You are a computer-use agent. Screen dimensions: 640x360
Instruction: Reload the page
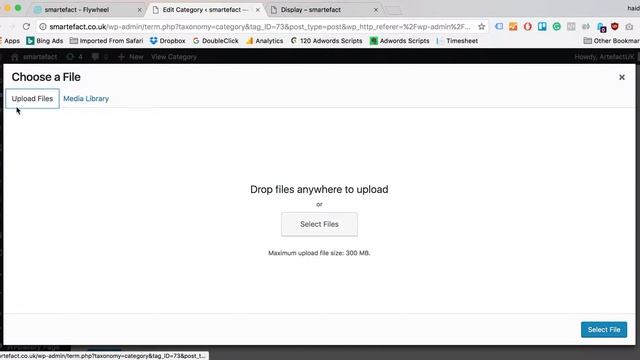27,27
